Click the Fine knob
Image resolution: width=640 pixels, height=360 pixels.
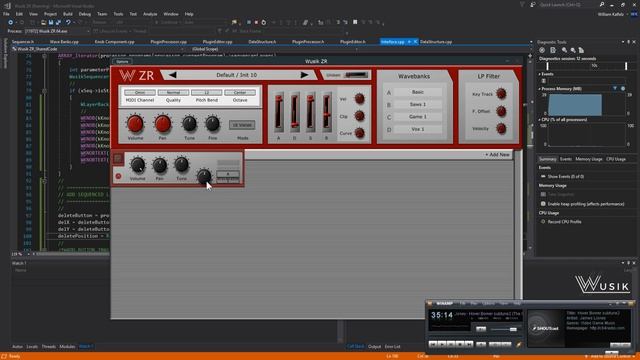[212, 124]
